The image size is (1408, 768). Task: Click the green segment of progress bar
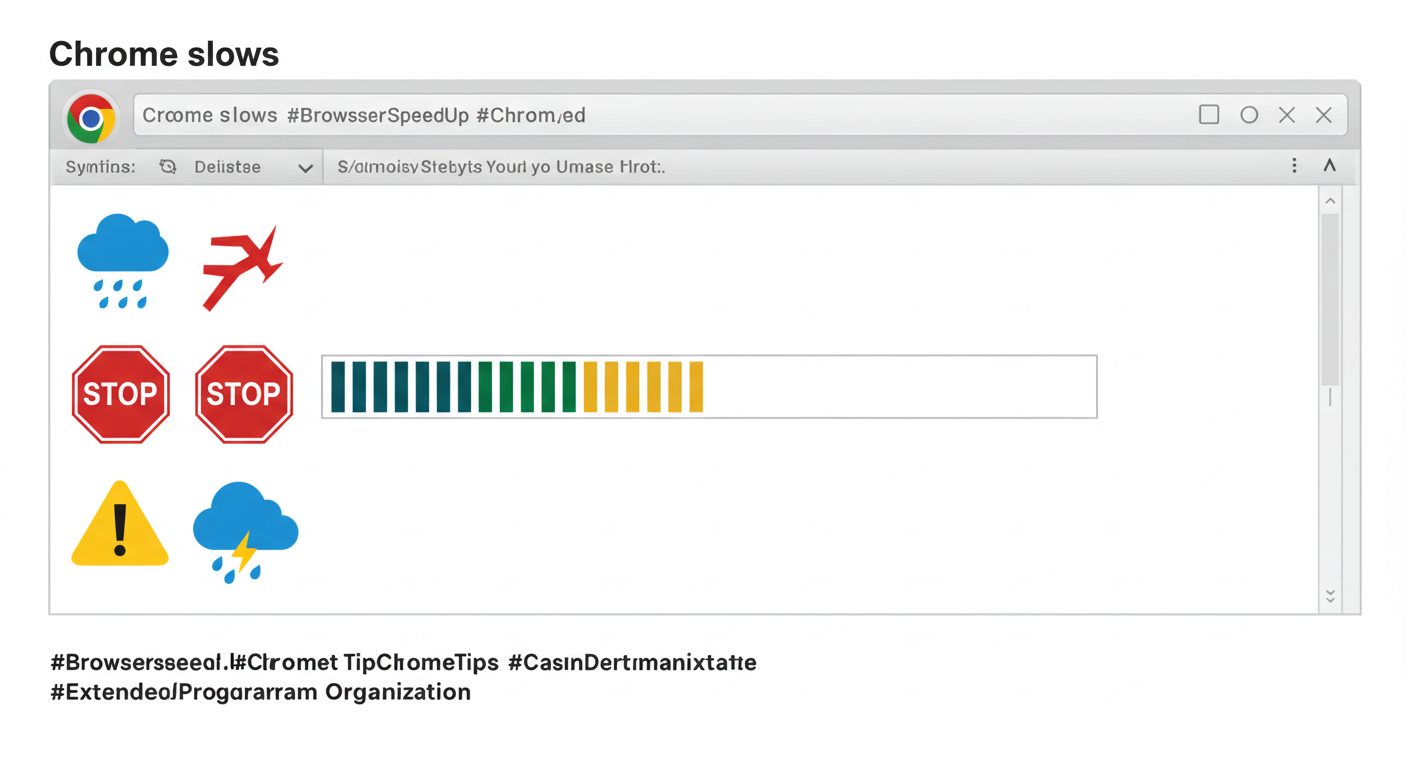point(527,387)
